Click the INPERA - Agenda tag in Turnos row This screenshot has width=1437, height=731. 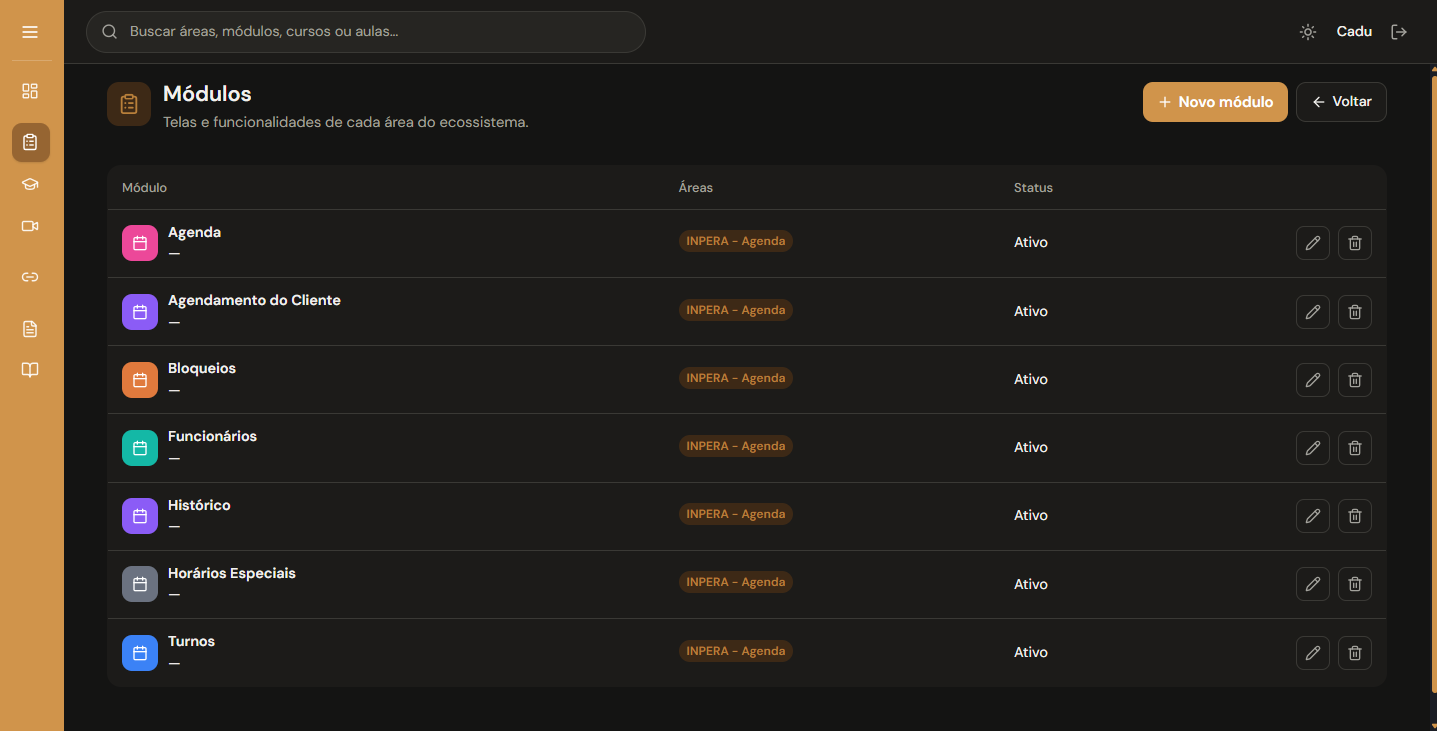tap(736, 651)
